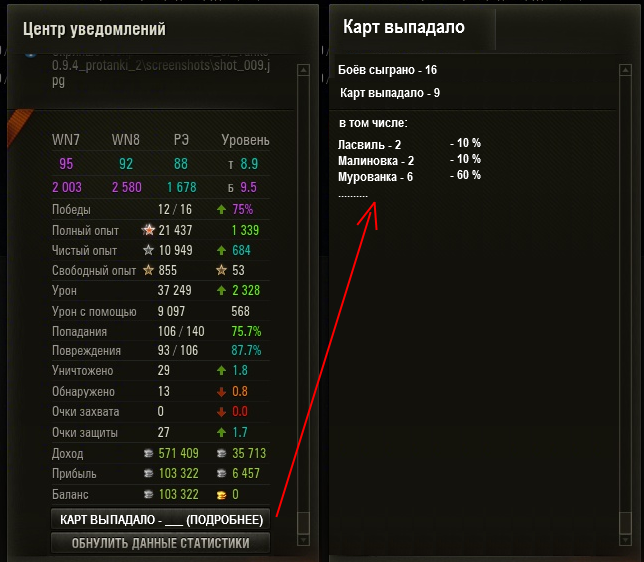Screen dimensions: 644x562
Task: Click the grey star beside Чистый опыт
Action: pyautogui.click(x=148, y=250)
